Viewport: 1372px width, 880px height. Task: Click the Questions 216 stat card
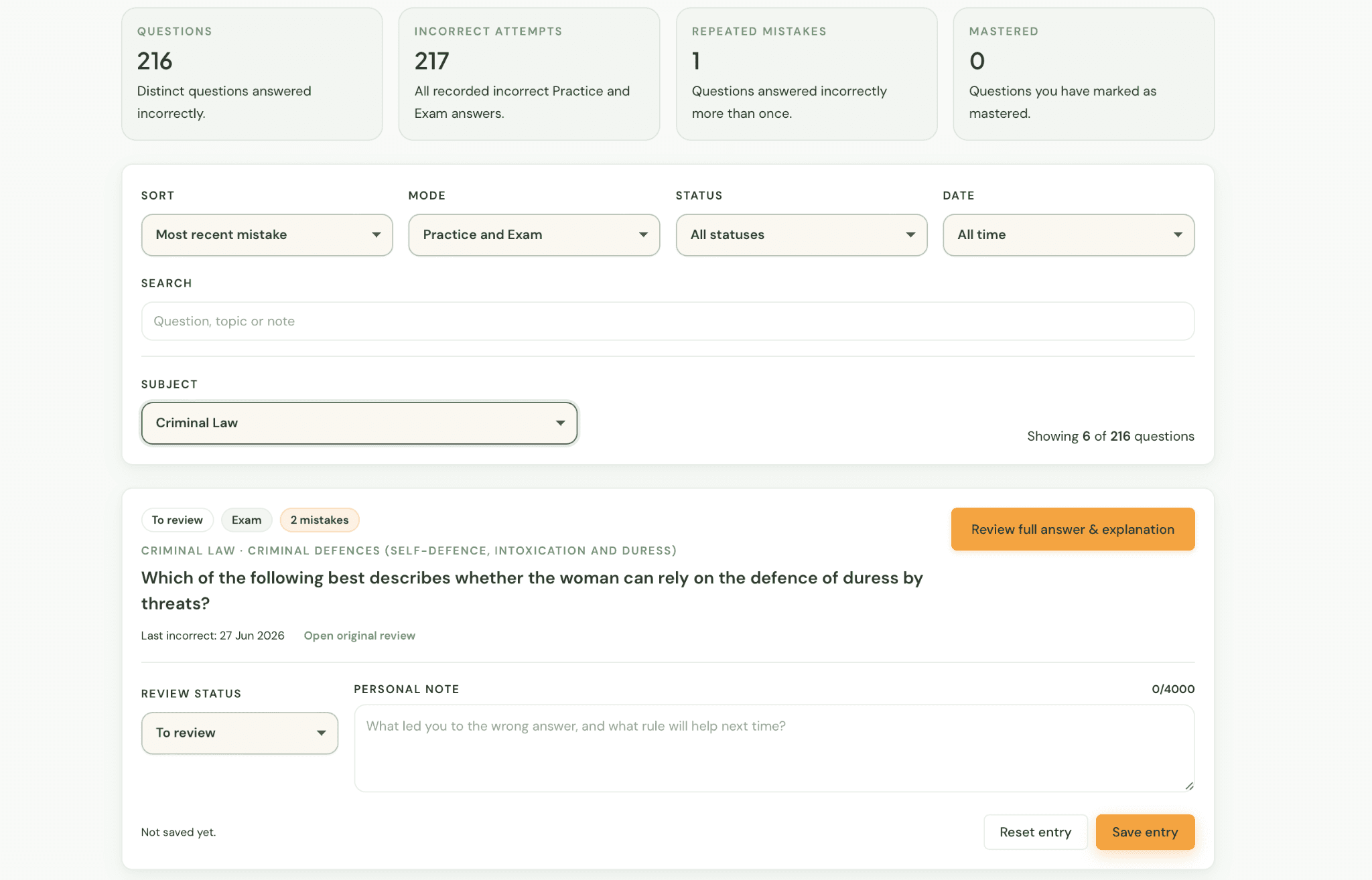click(252, 74)
